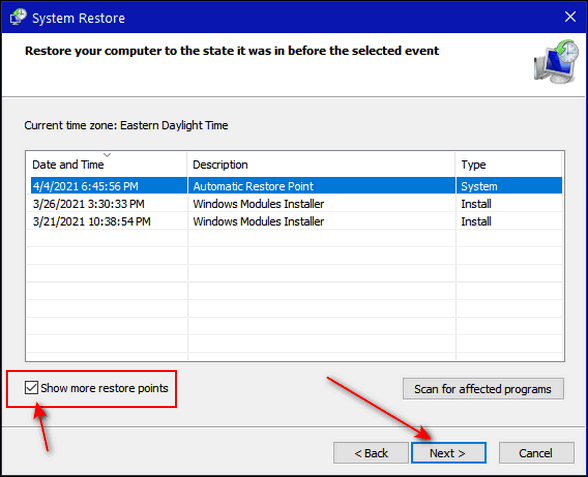Go back with the Back button
Image resolution: width=588 pixels, height=477 pixels.
coord(371,453)
